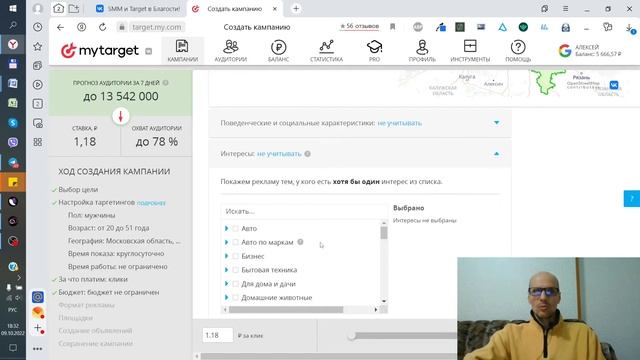Open Telegram from the taskbar
This screenshot has width=640, height=360.
13,162
